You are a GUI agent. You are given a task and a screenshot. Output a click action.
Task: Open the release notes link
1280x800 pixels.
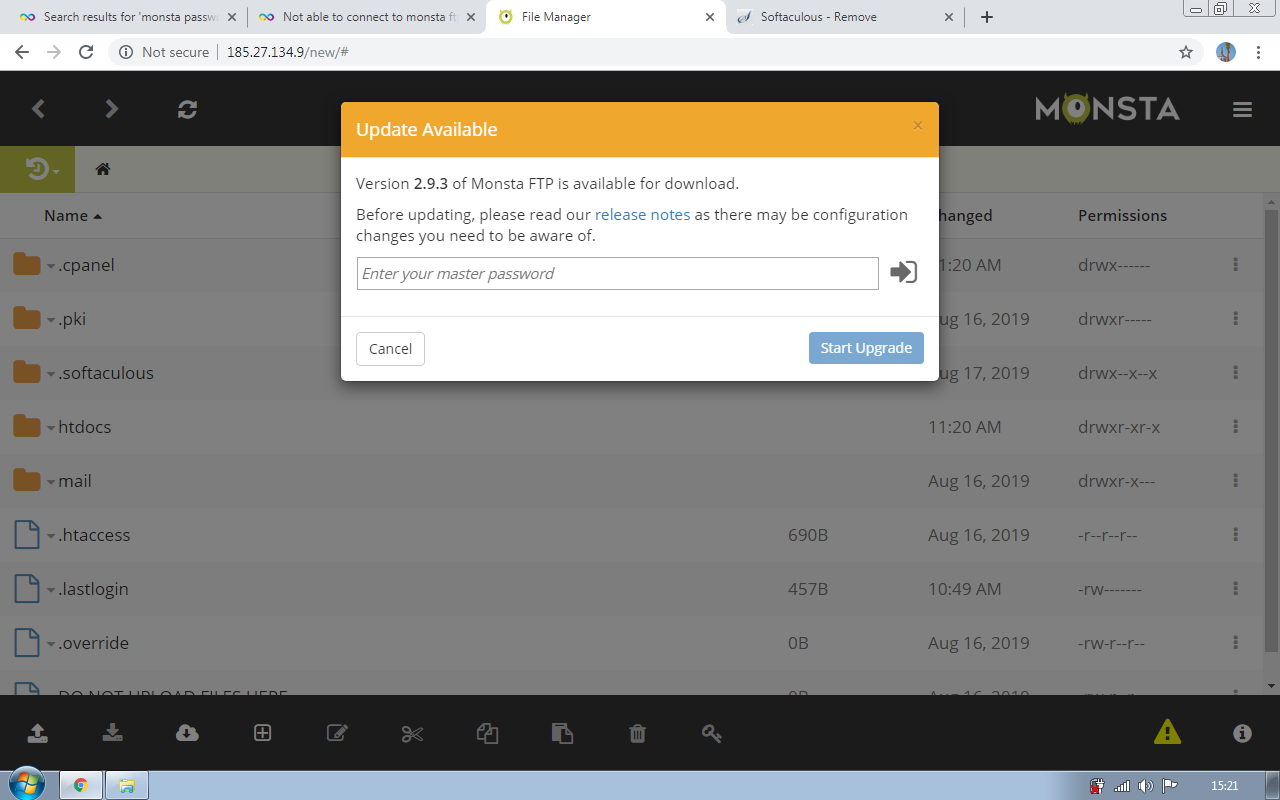click(x=642, y=215)
